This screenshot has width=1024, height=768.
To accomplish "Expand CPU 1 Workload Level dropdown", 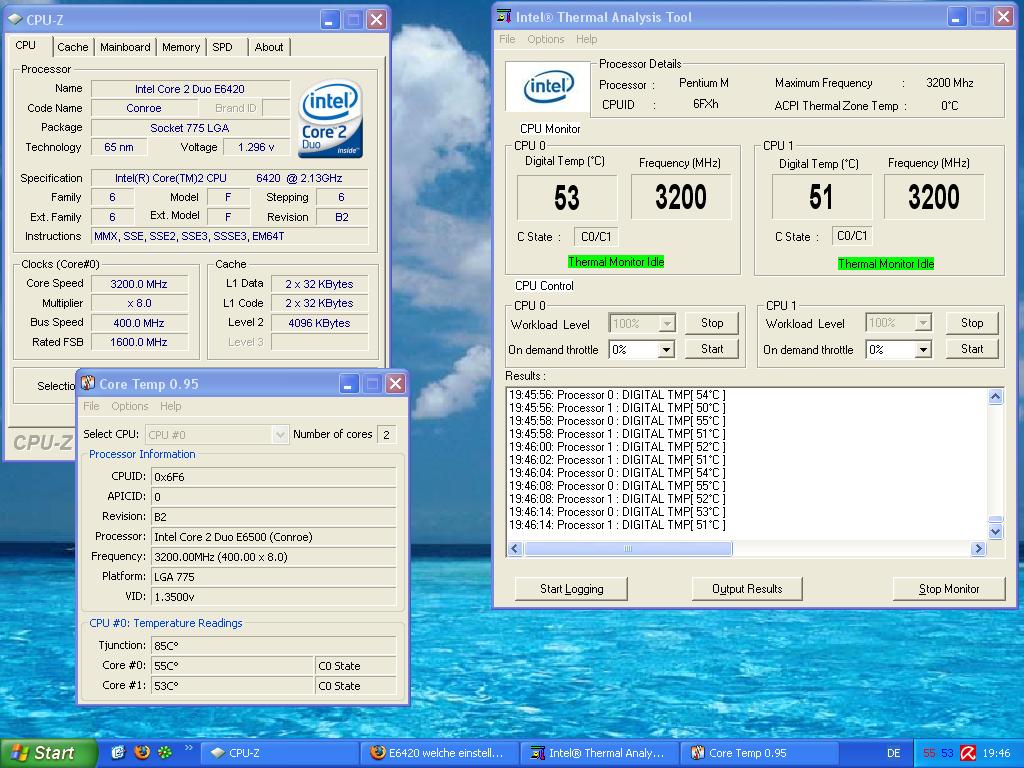I will point(923,323).
